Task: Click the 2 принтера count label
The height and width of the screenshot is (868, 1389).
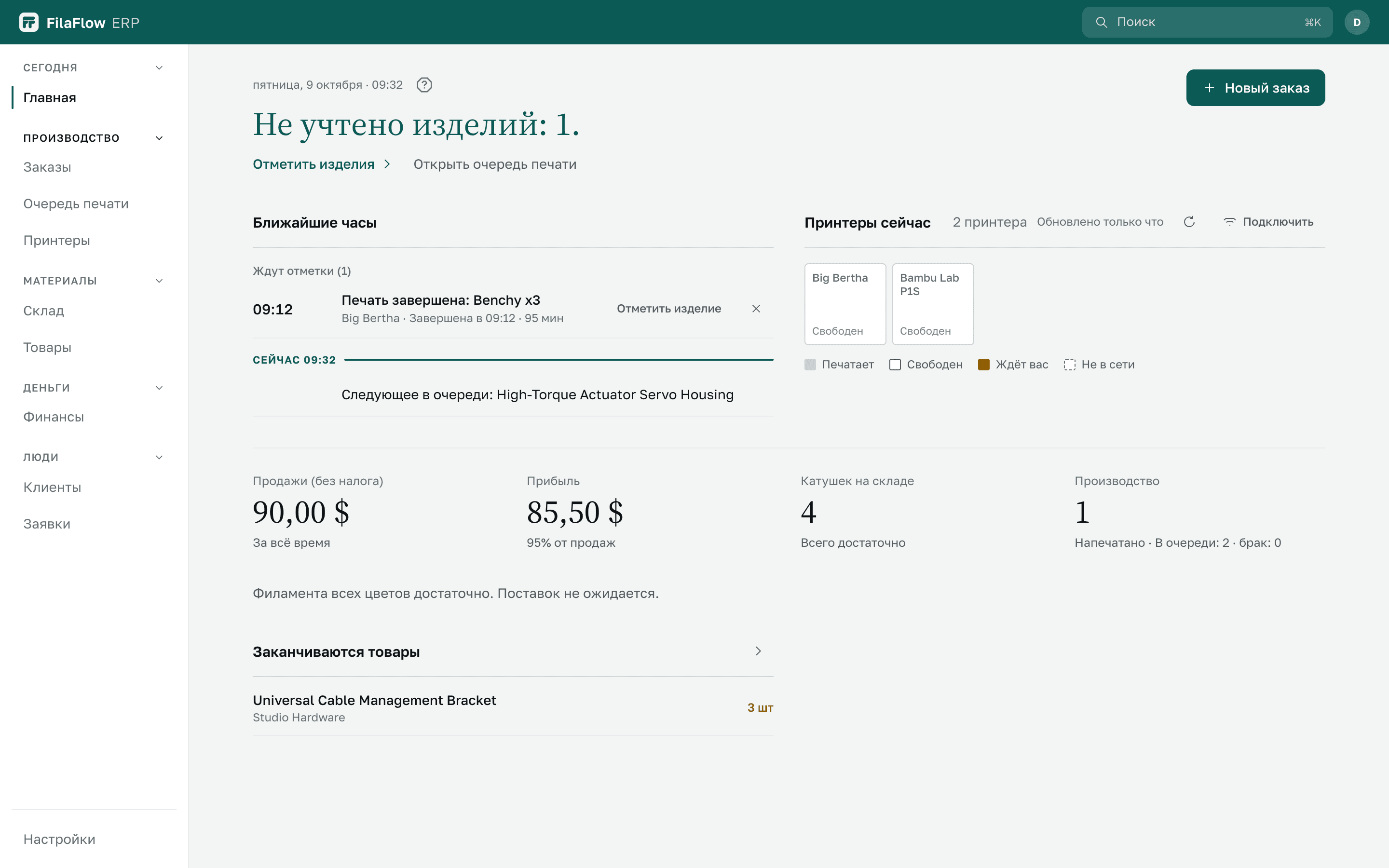Action: pyautogui.click(x=990, y=222)
